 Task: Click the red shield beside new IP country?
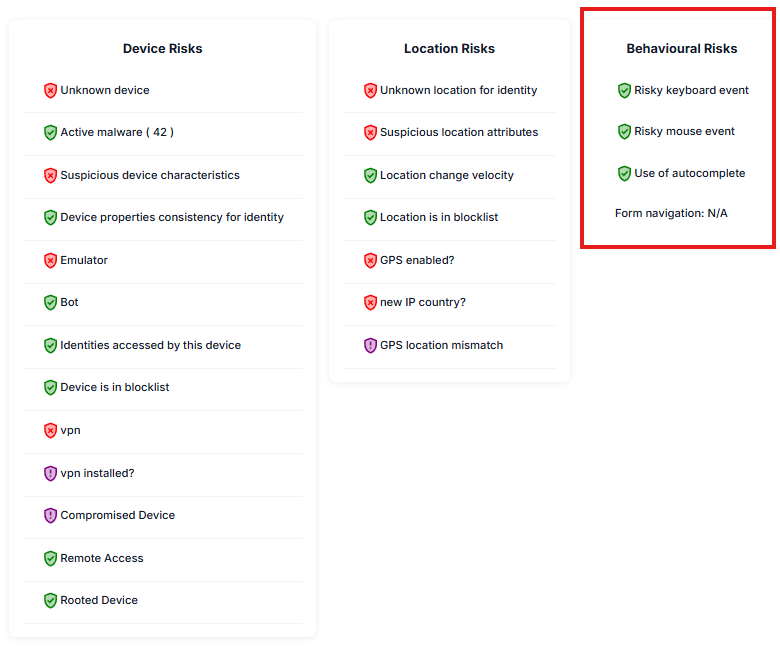(x=370, y=302)
